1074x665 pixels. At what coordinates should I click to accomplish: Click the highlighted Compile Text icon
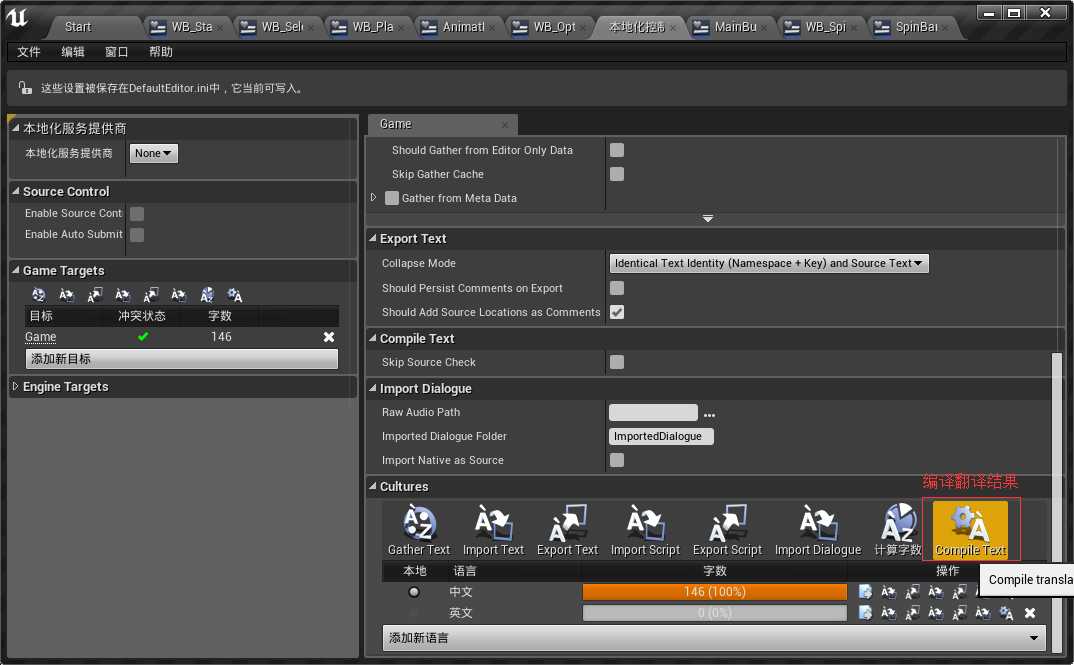point(970,530)
